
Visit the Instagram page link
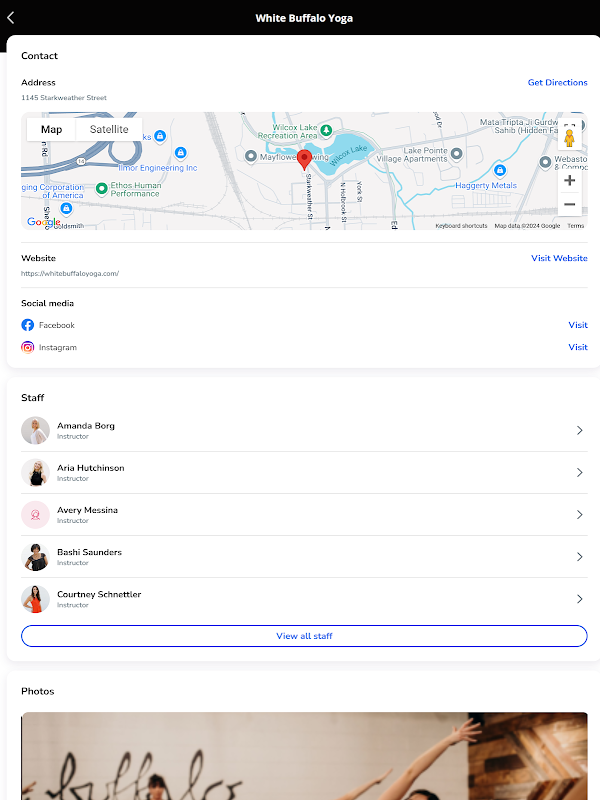click(x=578, y=347)
